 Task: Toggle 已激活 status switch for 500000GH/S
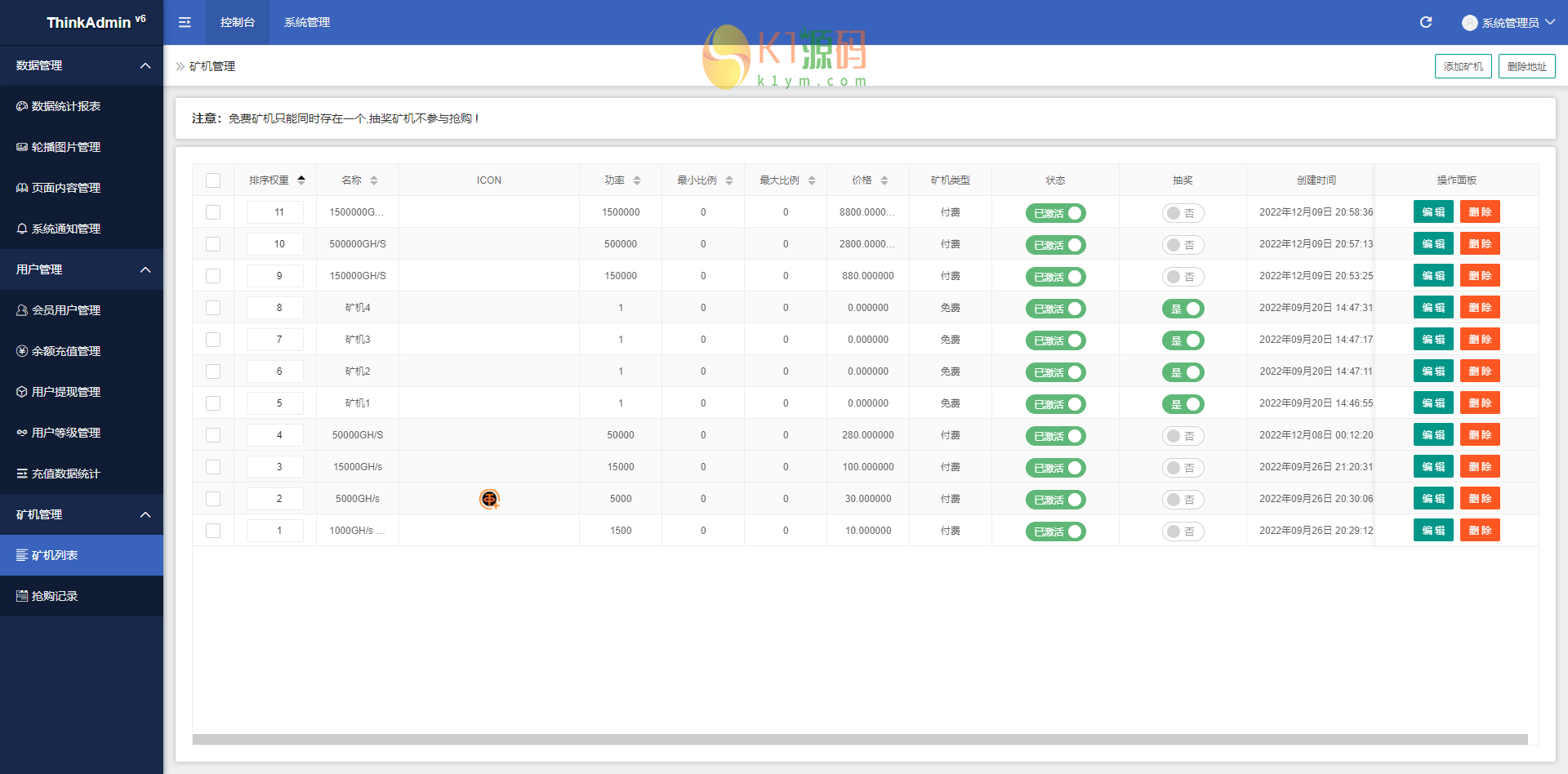pos(1055,245)
